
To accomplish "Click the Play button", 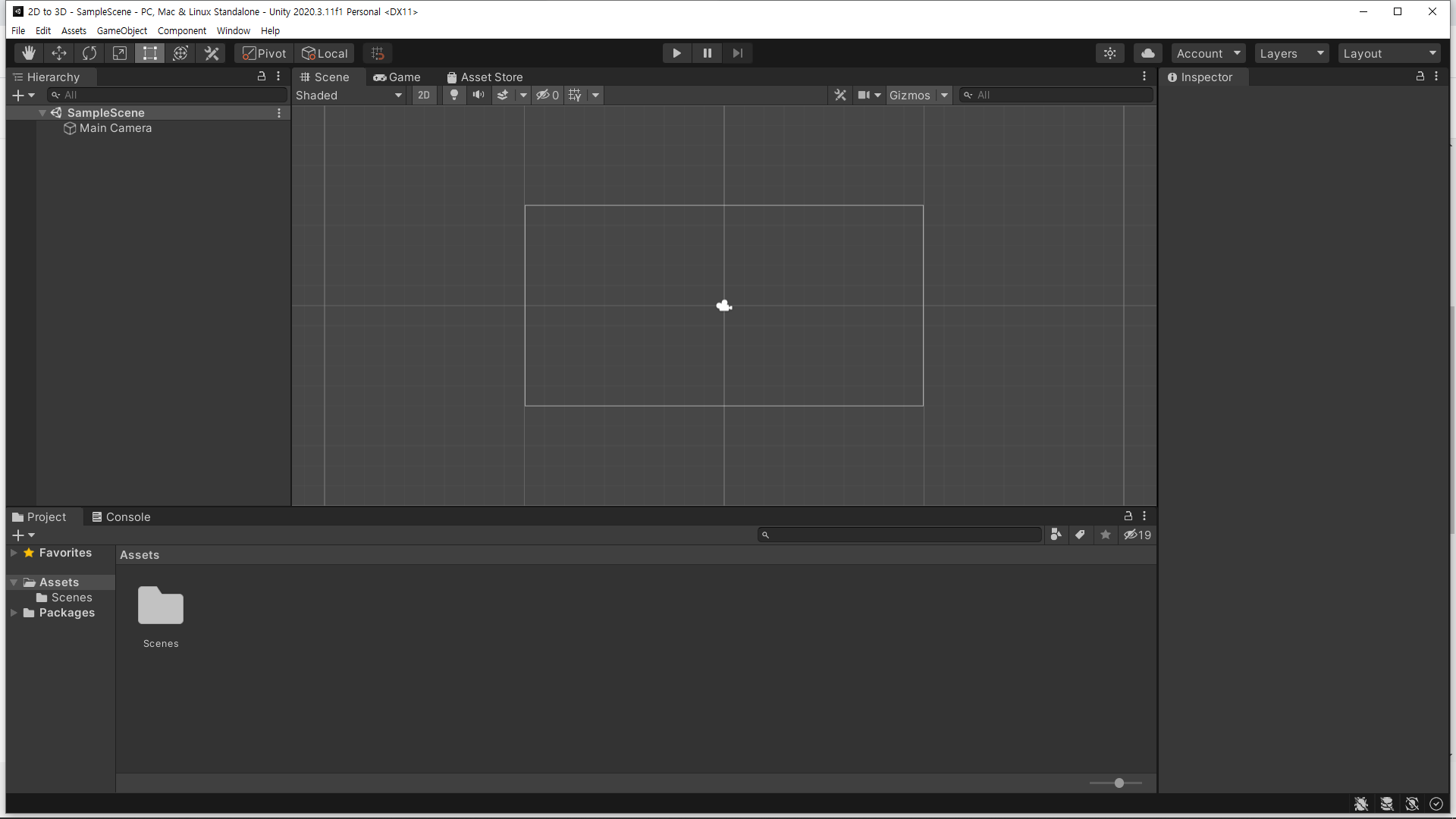I will (676, 53).
